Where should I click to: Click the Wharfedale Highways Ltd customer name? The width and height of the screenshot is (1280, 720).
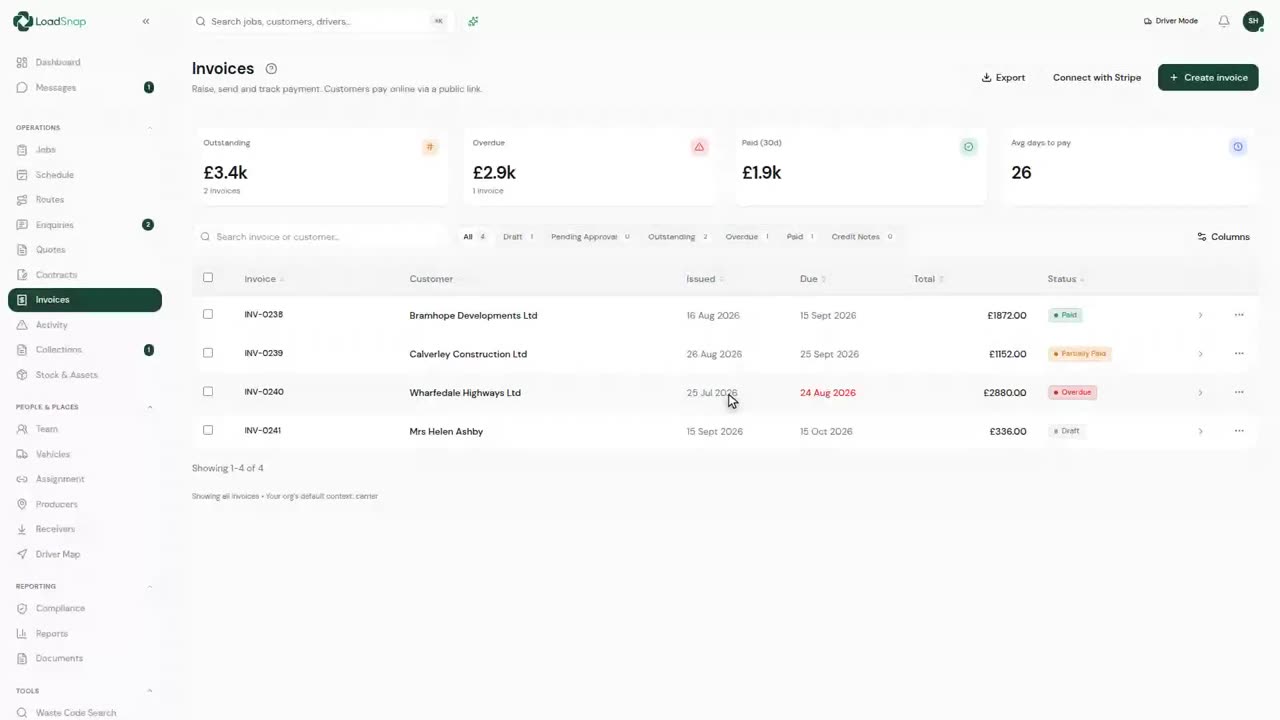click(x=465, y=393)
